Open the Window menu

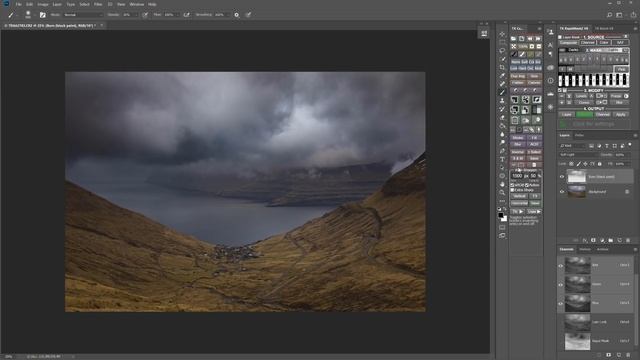(137, 4)
